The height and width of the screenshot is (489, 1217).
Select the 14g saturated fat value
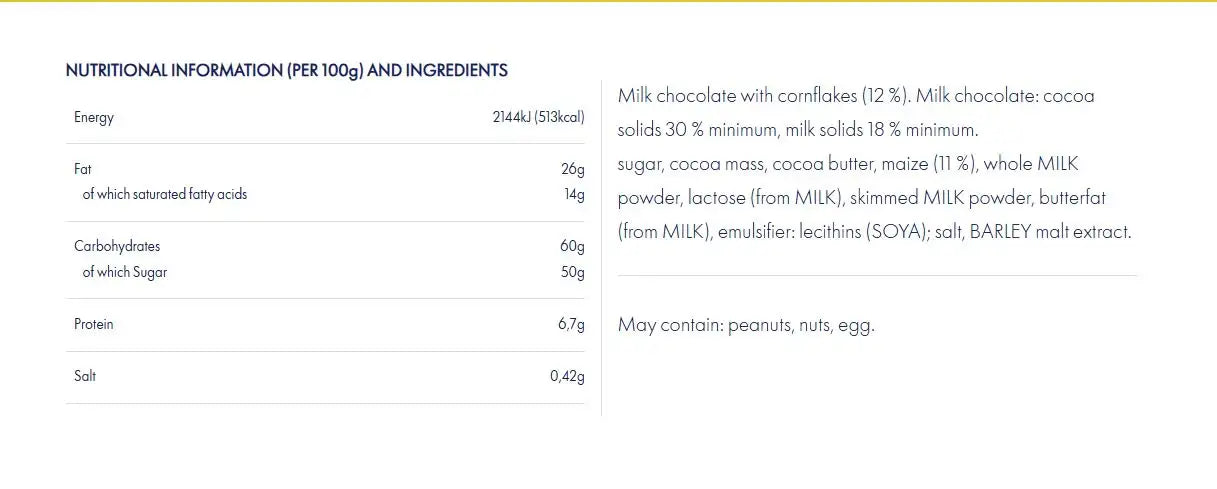574,194
